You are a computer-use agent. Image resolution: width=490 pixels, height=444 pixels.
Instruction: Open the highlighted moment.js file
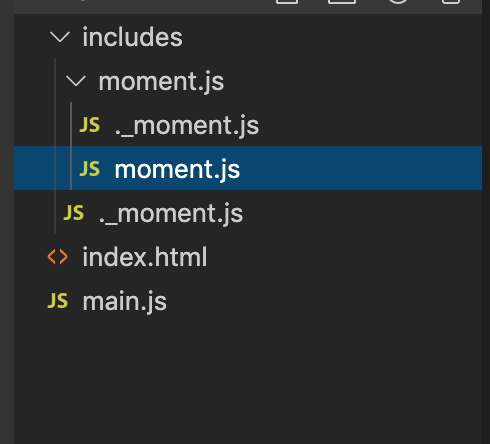177,169
